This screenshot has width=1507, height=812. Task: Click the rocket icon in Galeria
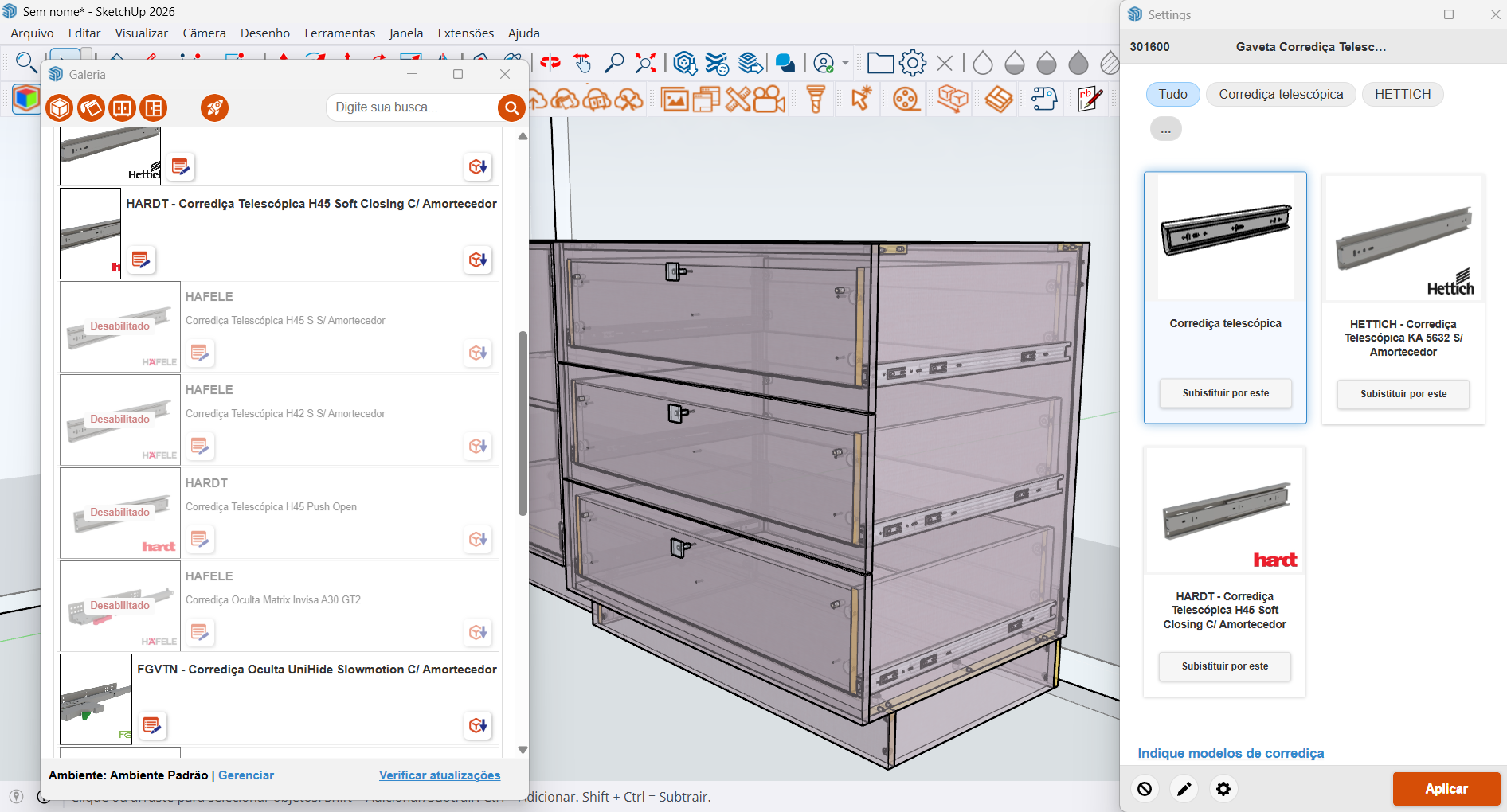[214, 107]
